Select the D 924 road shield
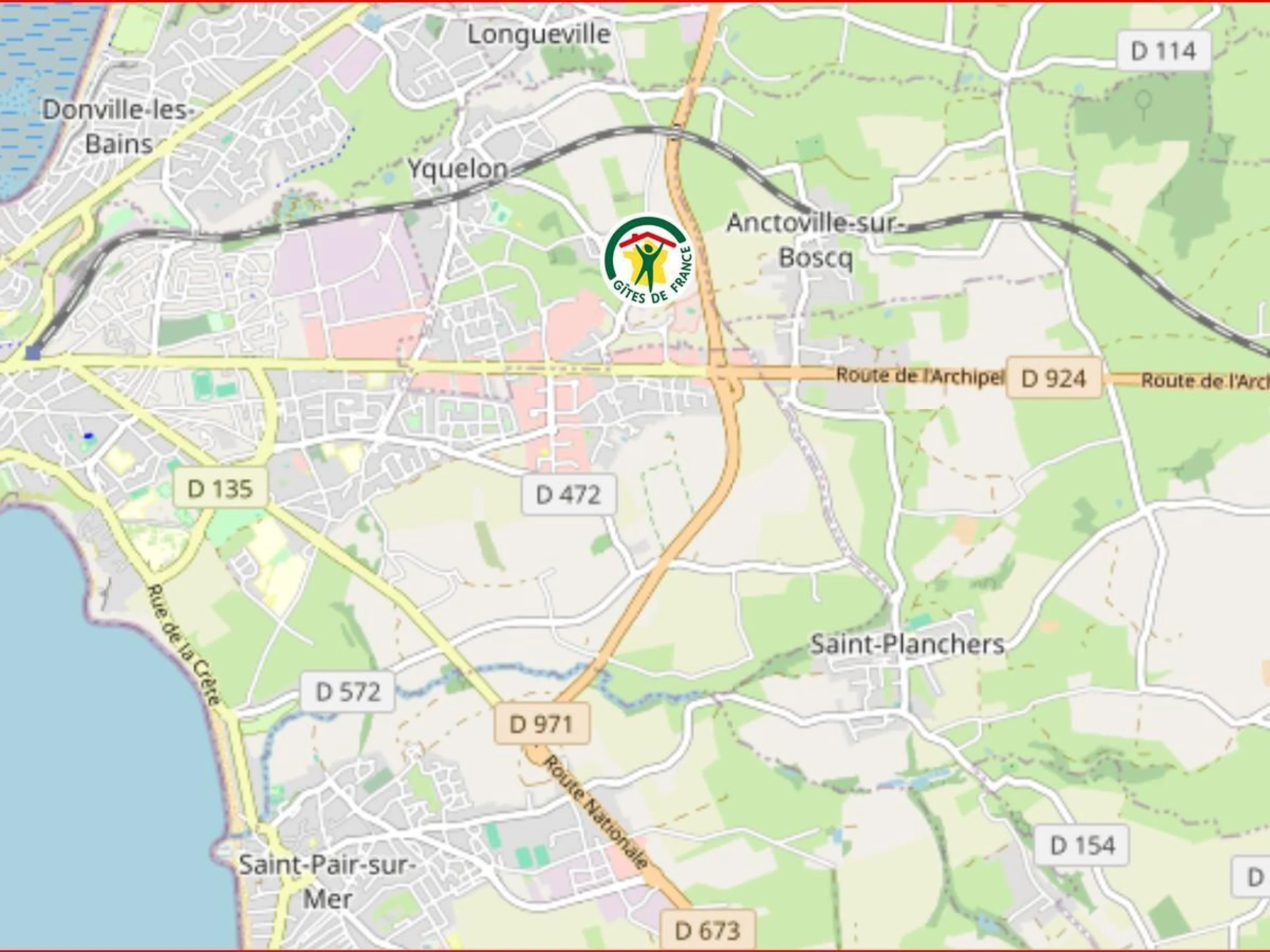Screen dimensions: 1270x952 [1054, 378]
